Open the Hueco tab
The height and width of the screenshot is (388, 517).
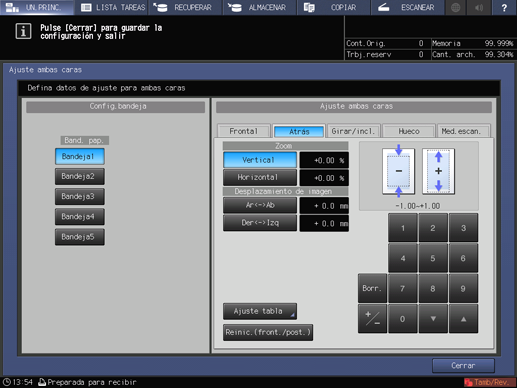click(409, 131)
